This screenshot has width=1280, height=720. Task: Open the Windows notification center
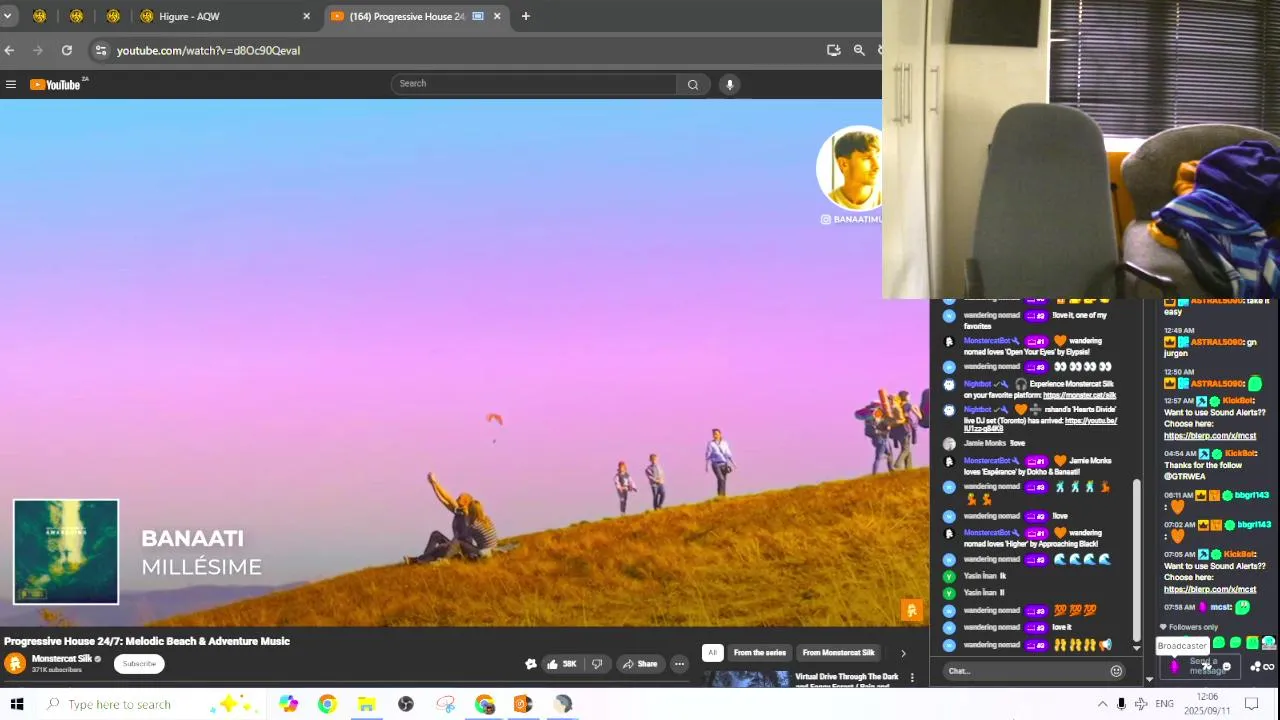click(x=1250, y=704)
